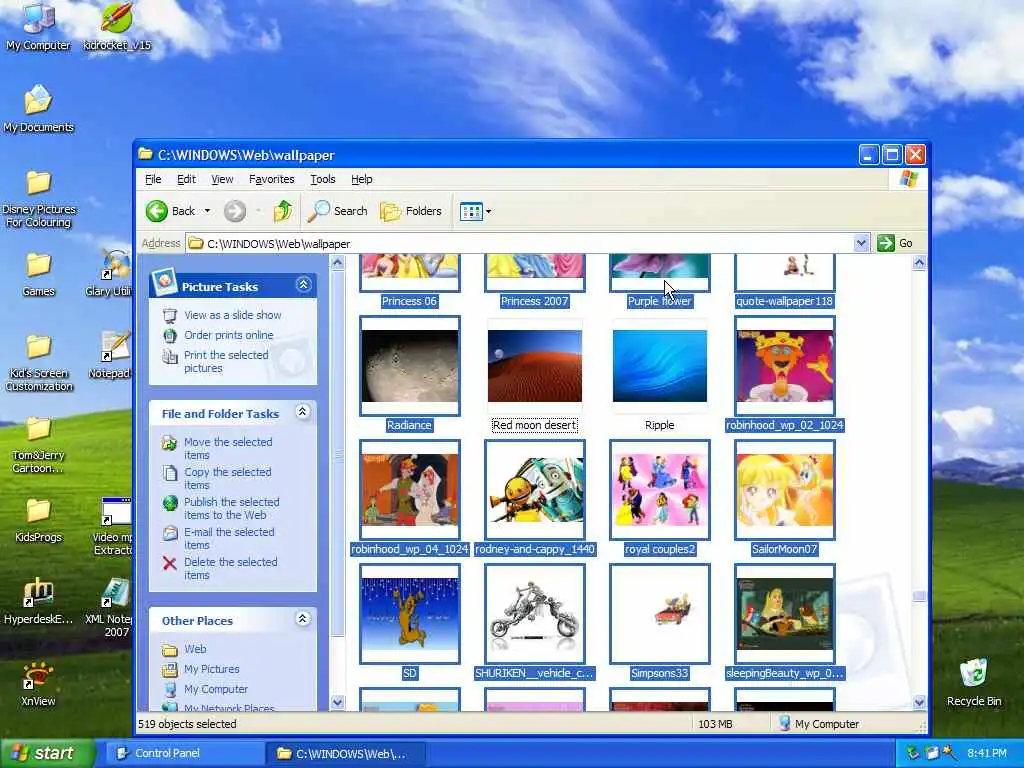Click E-mail the selected items
Screen dimensions: 1024x768
pos(229,538)
